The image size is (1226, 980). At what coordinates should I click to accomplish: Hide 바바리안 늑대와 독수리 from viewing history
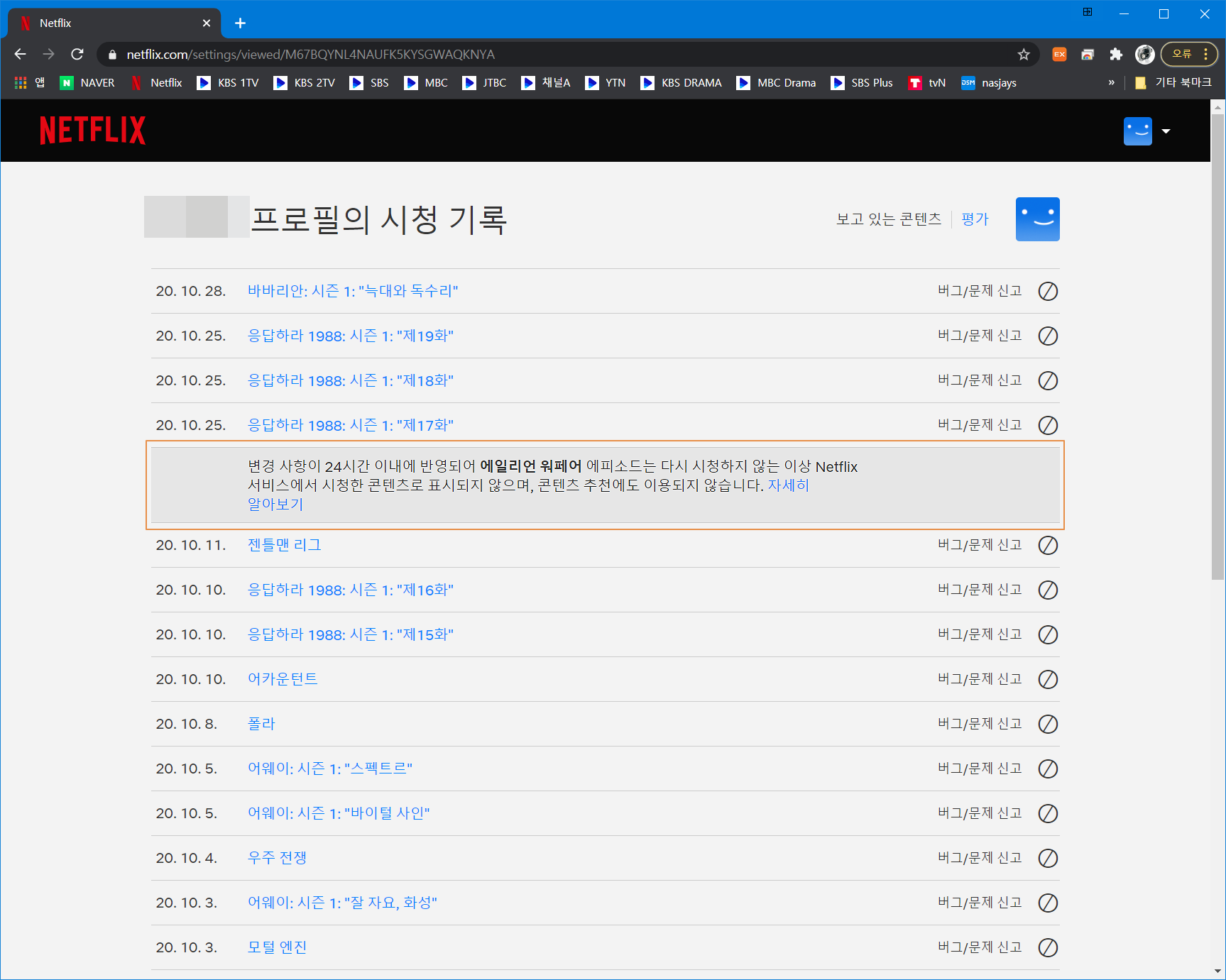click(1048, 291)
